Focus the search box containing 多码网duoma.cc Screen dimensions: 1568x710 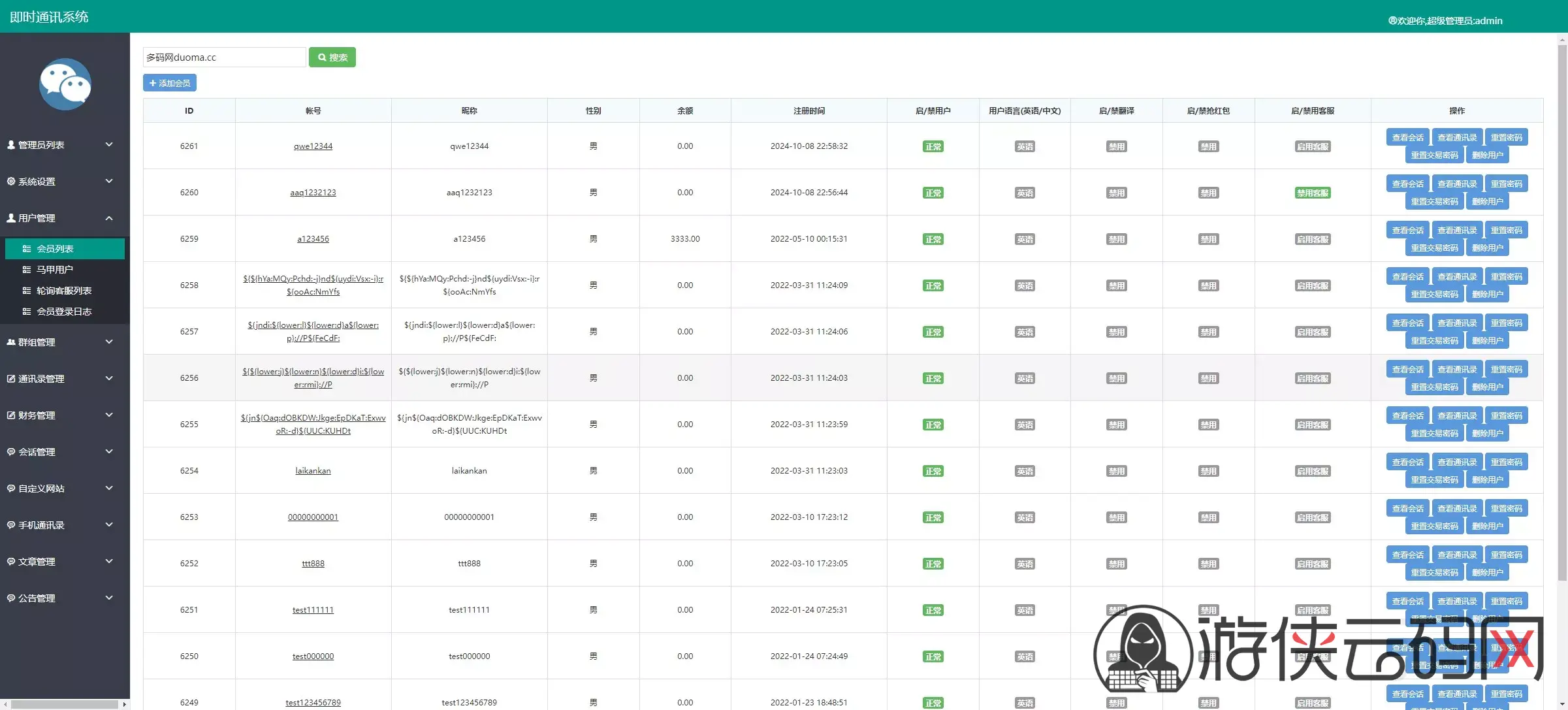coord(225,57)
